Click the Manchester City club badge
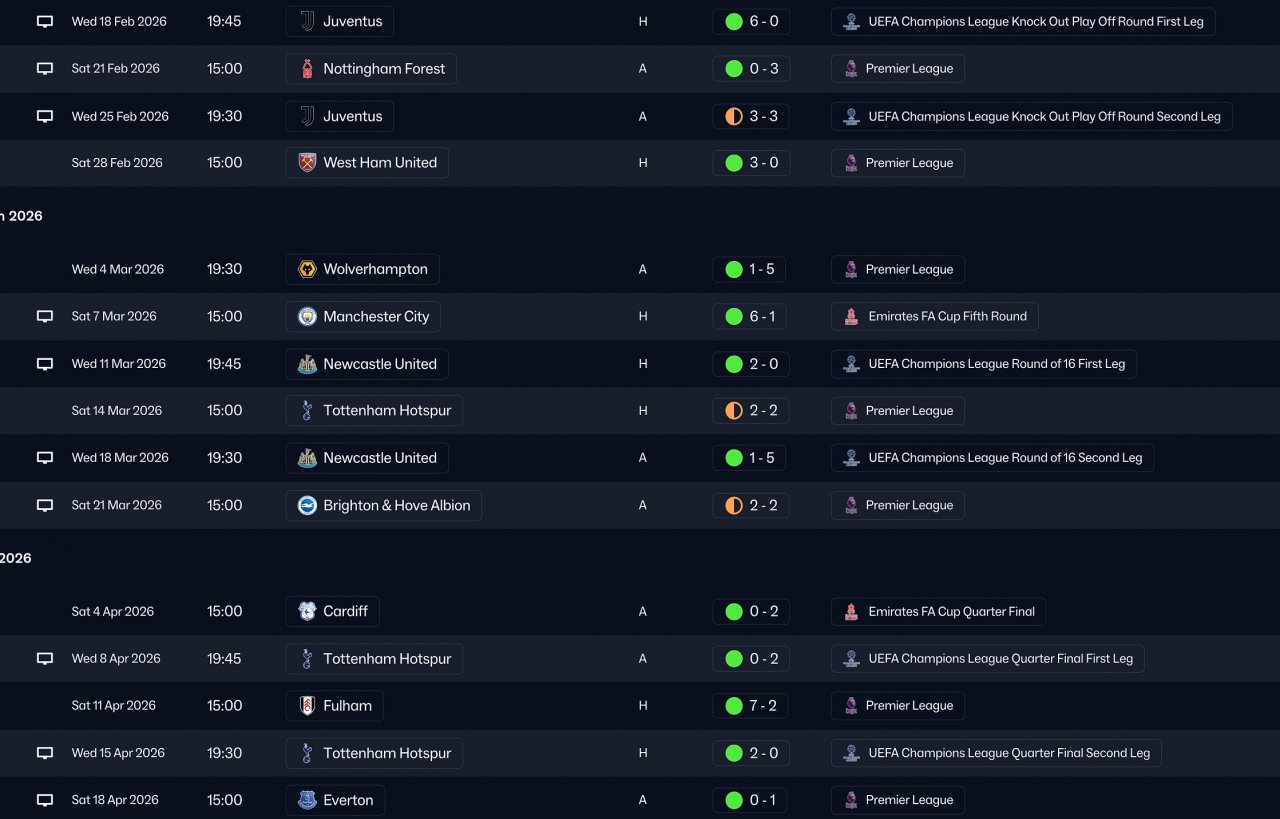This screenshot has height=819, width=1280. pyautogui.click(x=307, y=317)
